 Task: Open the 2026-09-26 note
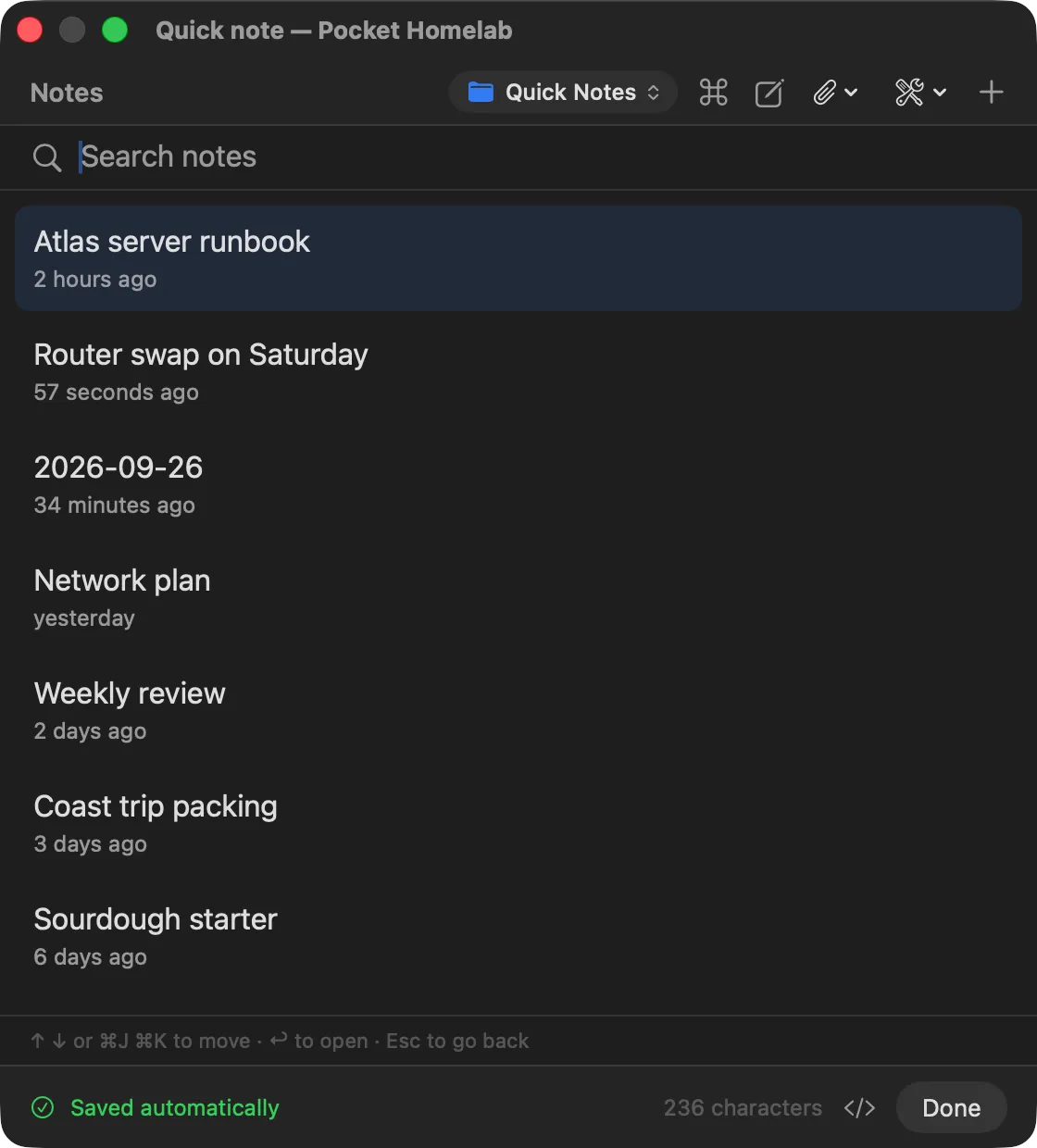(x=518, y=484)
